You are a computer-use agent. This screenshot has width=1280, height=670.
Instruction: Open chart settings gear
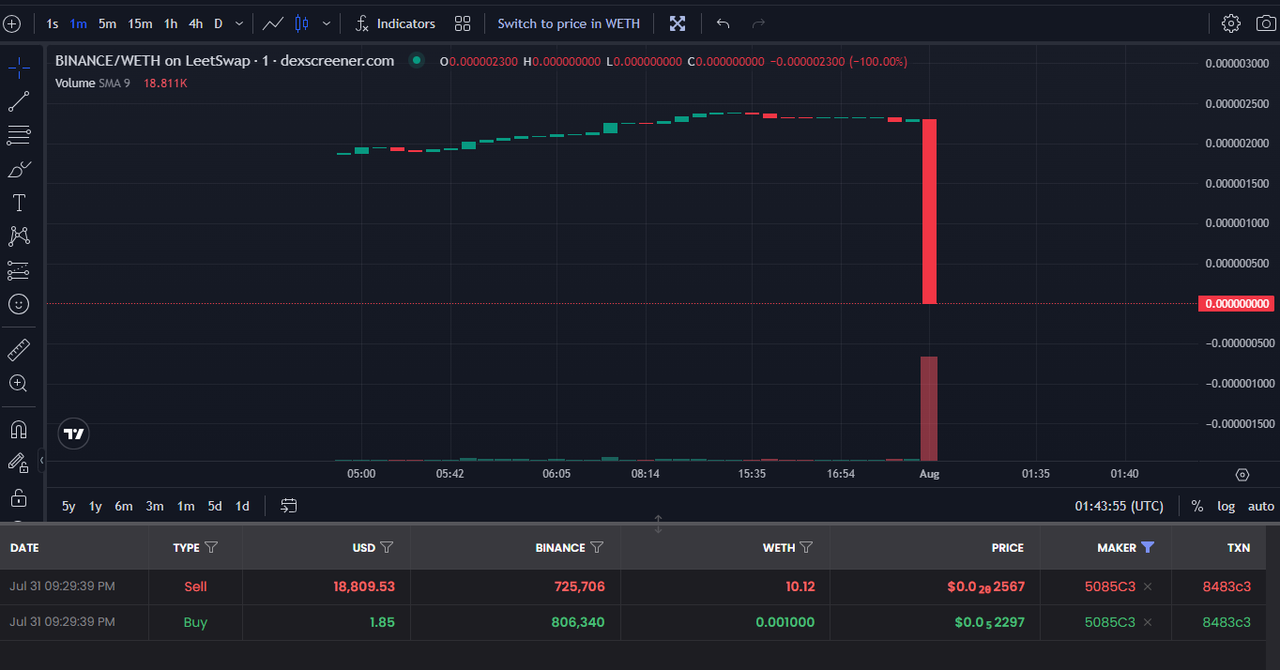point(1231,23)
